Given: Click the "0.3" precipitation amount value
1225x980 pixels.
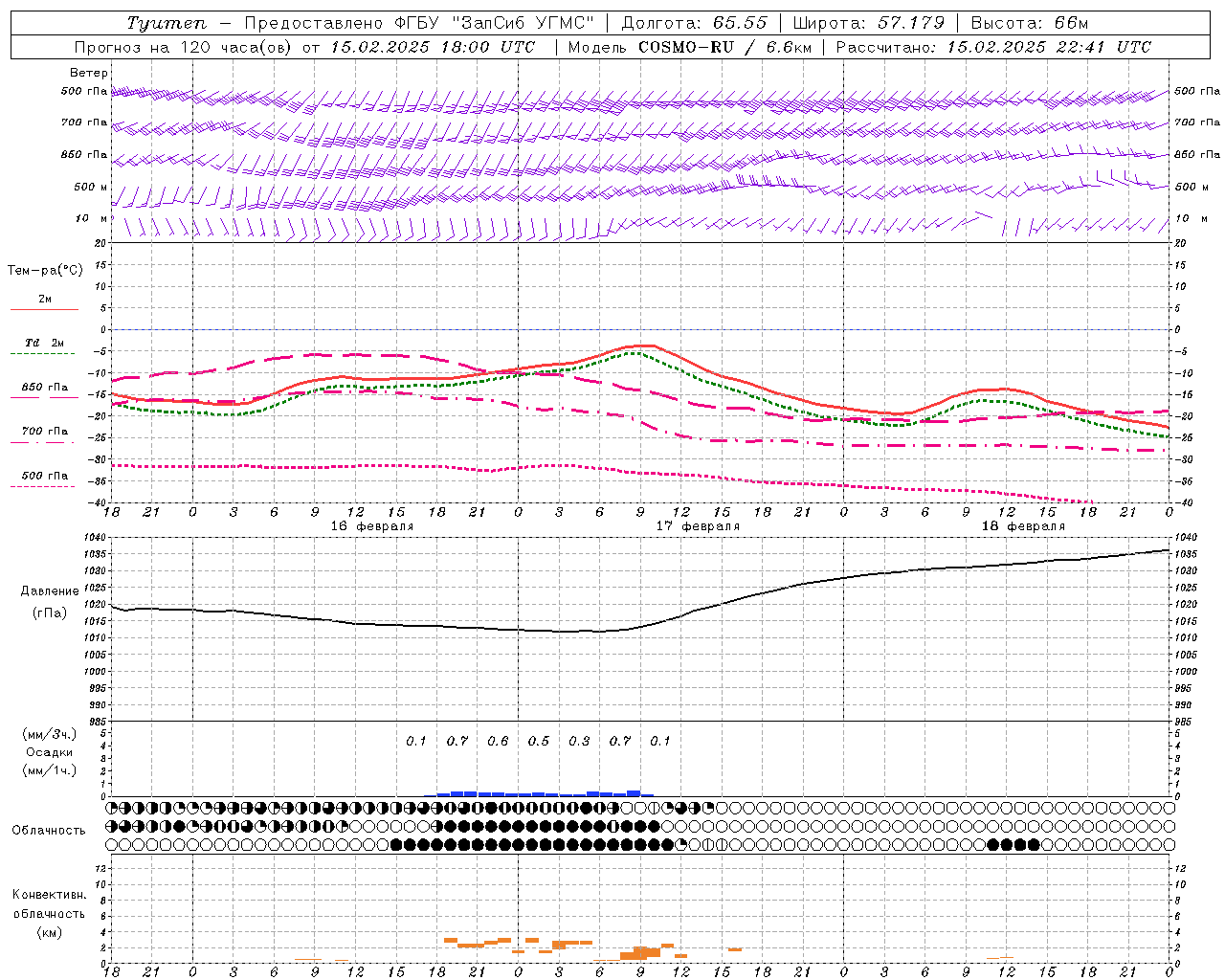Looking at the screenshot, I should click(579, 742).
